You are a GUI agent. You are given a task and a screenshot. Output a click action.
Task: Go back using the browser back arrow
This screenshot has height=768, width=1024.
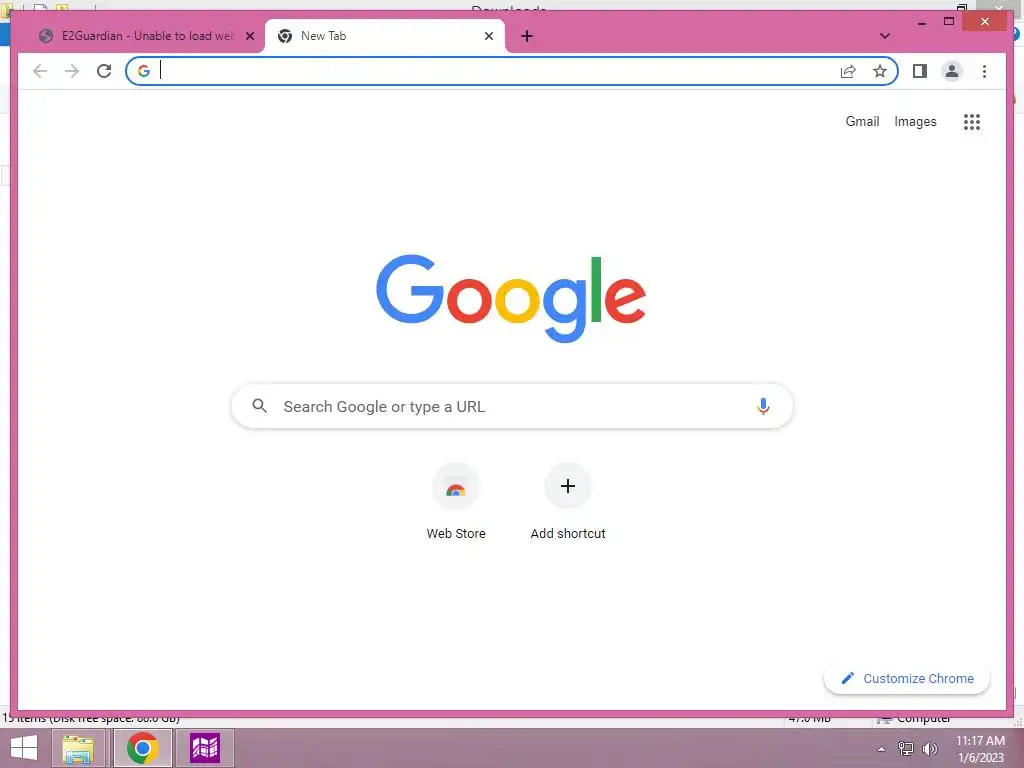coord(40,71)
